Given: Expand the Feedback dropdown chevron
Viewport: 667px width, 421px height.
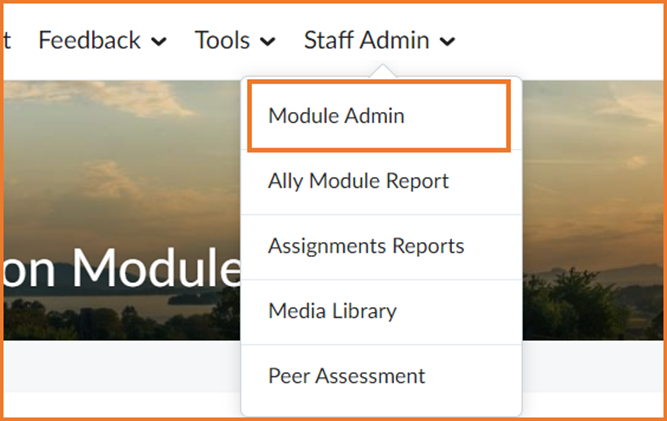Looking at the screenshot, I should [x=159, y=42].
